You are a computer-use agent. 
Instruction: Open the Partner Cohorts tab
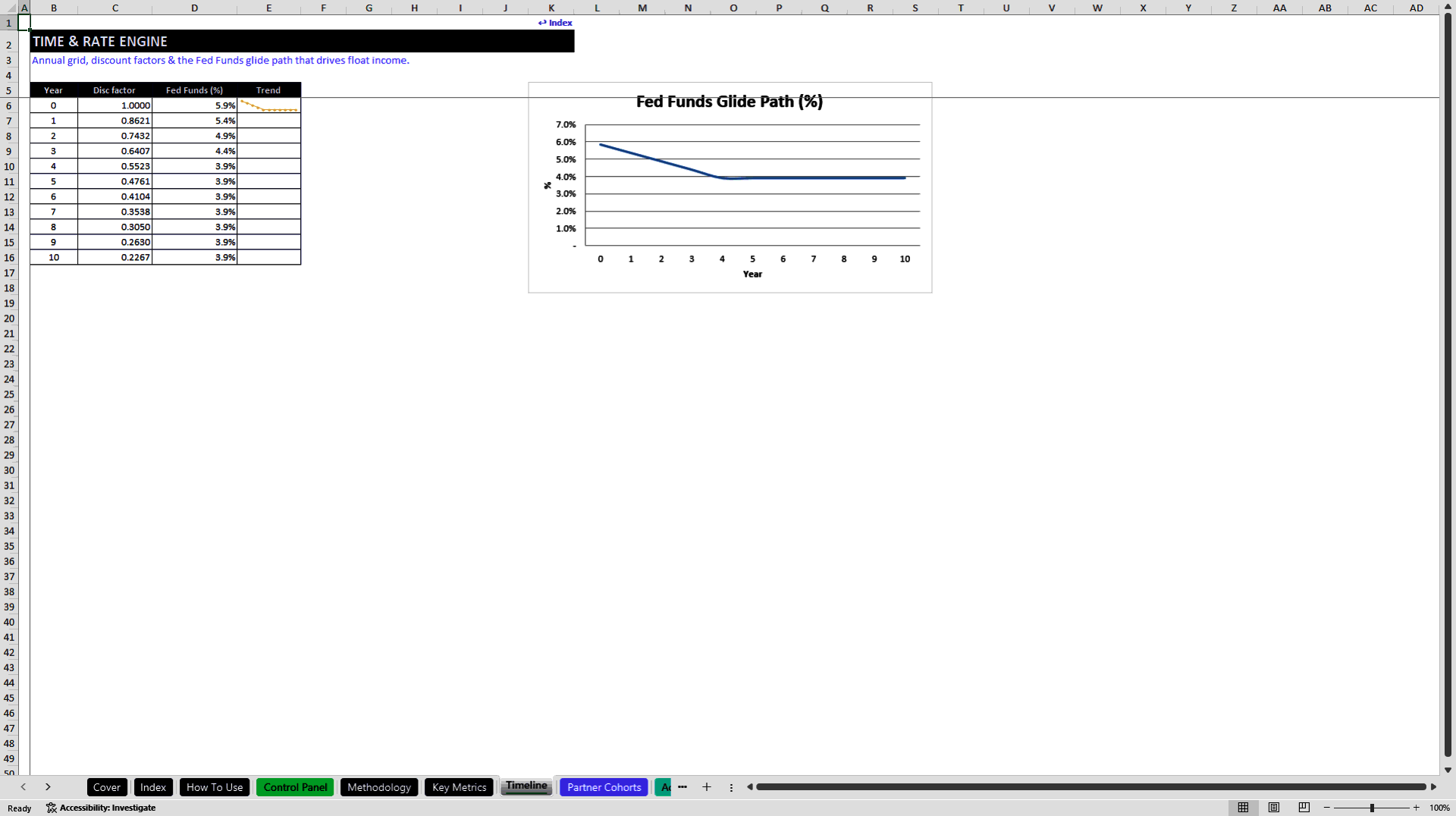(x=604, y=787)
